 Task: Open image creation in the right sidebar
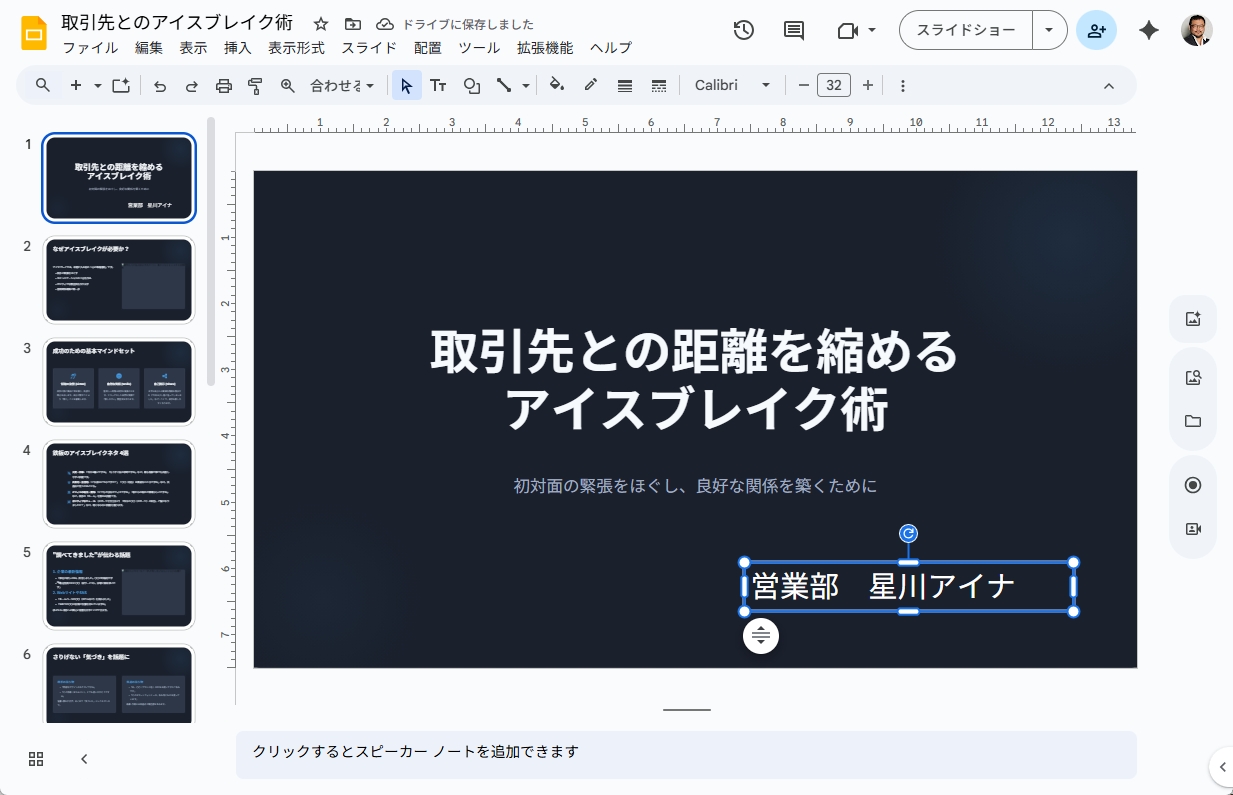[x=1192, y=318]
